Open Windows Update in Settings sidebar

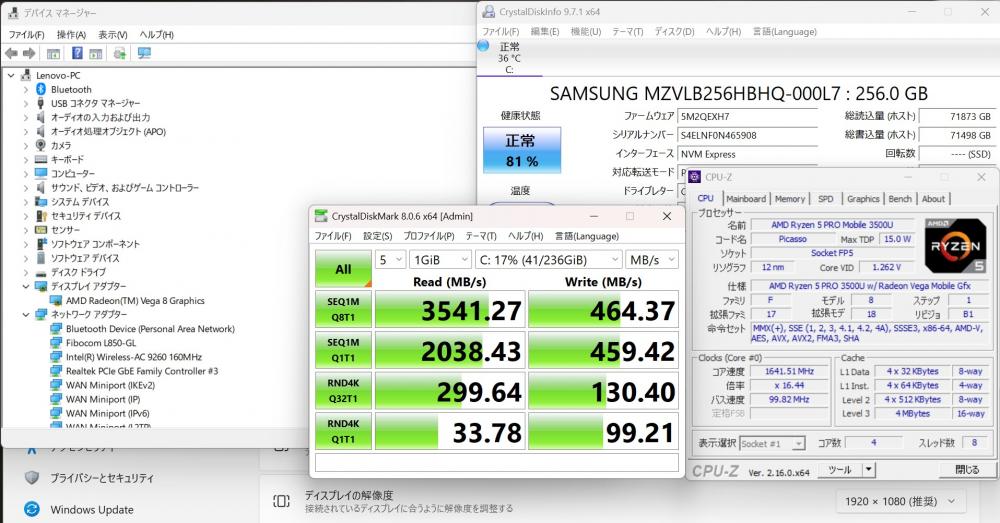(x=92, y=510)
